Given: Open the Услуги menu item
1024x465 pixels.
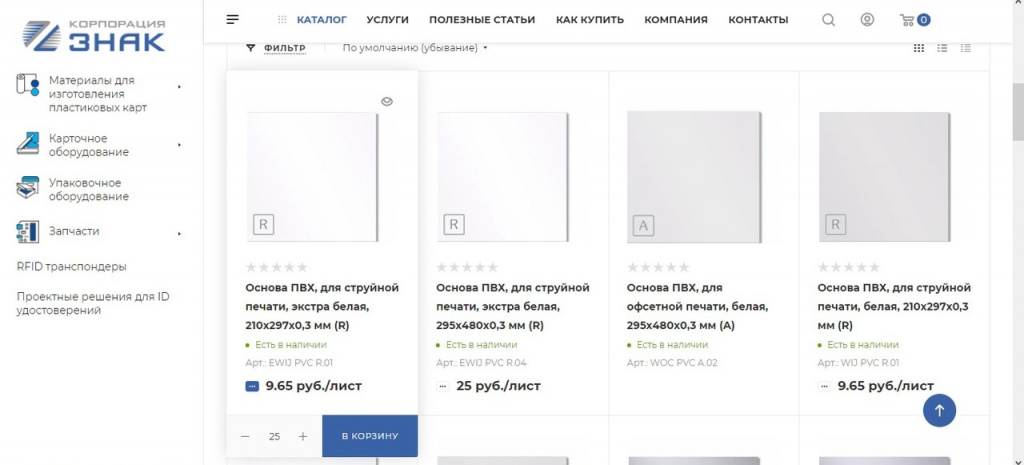Looking at the screenshot, I should click(x=388, y=19).
